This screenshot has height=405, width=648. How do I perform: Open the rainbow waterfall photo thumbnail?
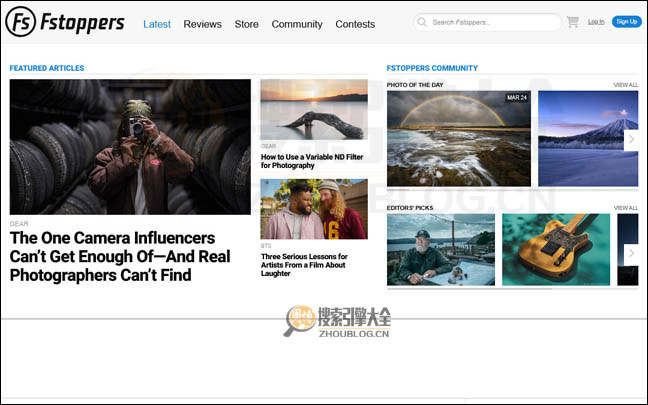[459, 139]
